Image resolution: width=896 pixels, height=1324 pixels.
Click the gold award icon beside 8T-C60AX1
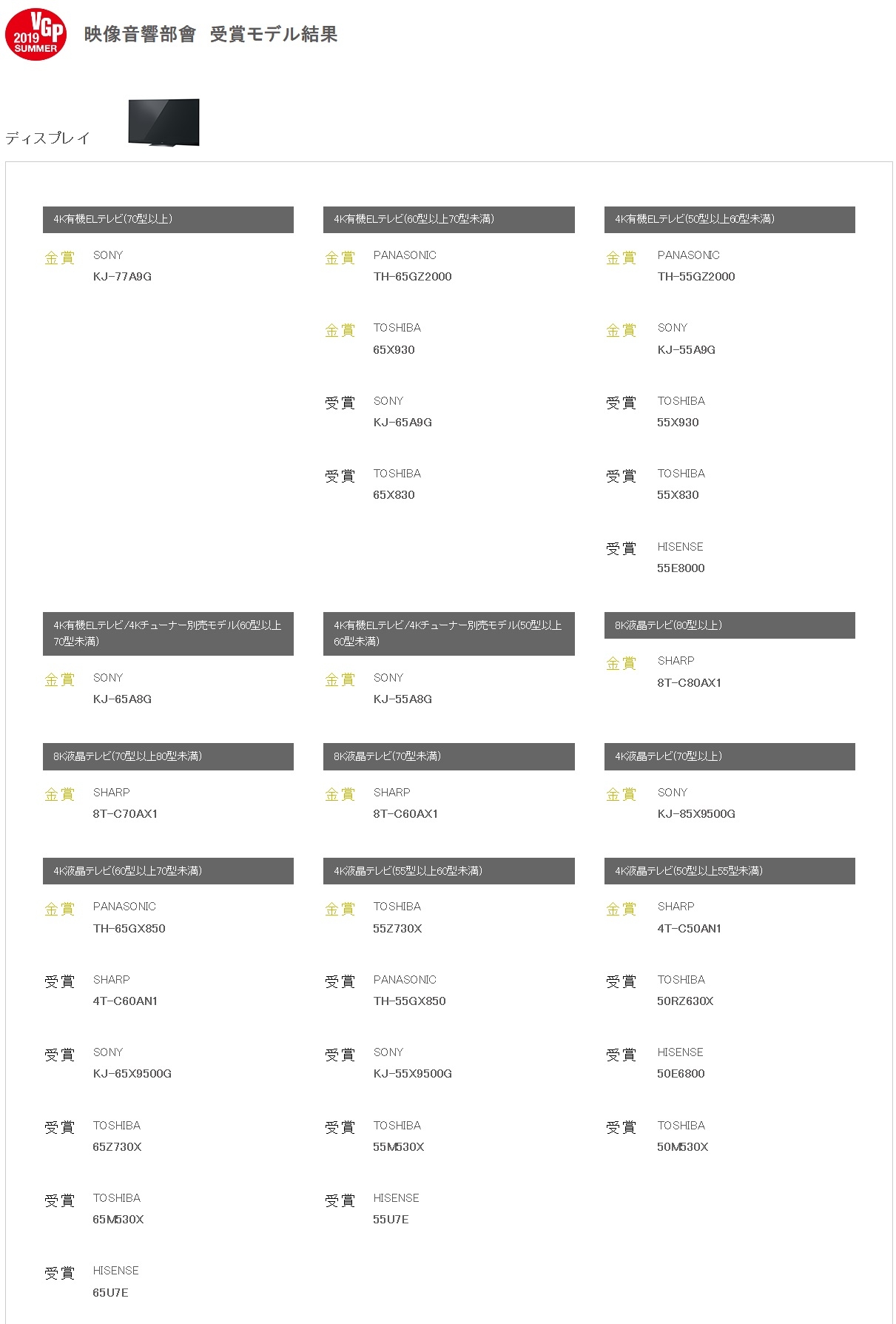(340, 795)
